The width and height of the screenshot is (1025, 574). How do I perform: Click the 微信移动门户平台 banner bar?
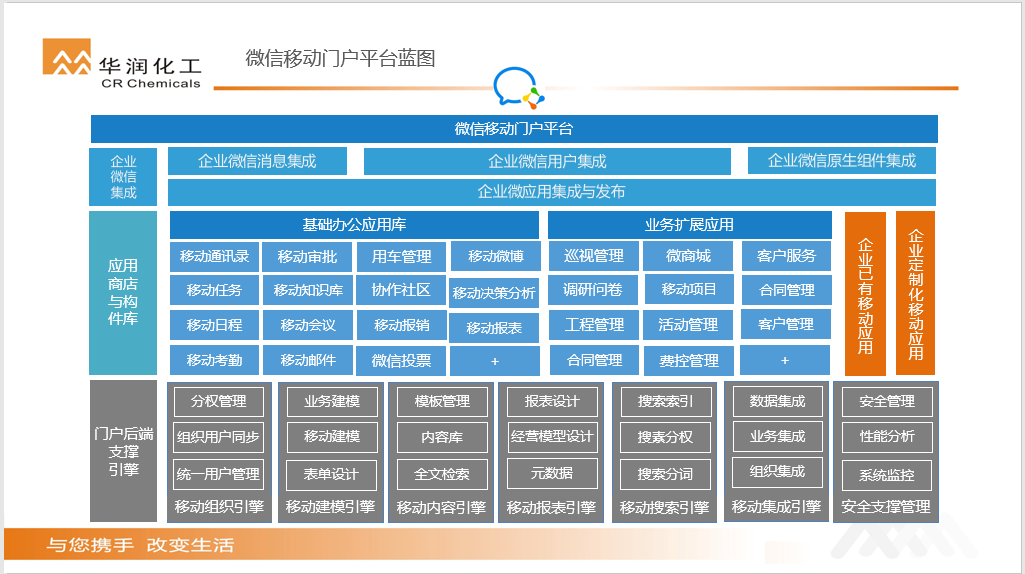(514, 129)
